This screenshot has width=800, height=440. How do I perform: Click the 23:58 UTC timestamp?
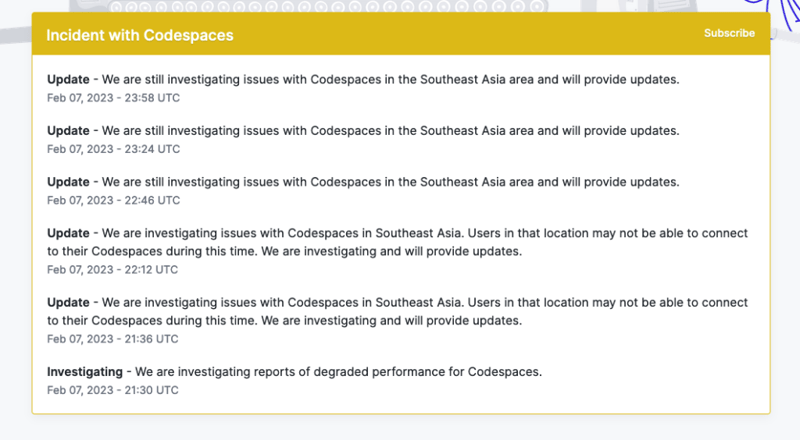click(113, 98)
